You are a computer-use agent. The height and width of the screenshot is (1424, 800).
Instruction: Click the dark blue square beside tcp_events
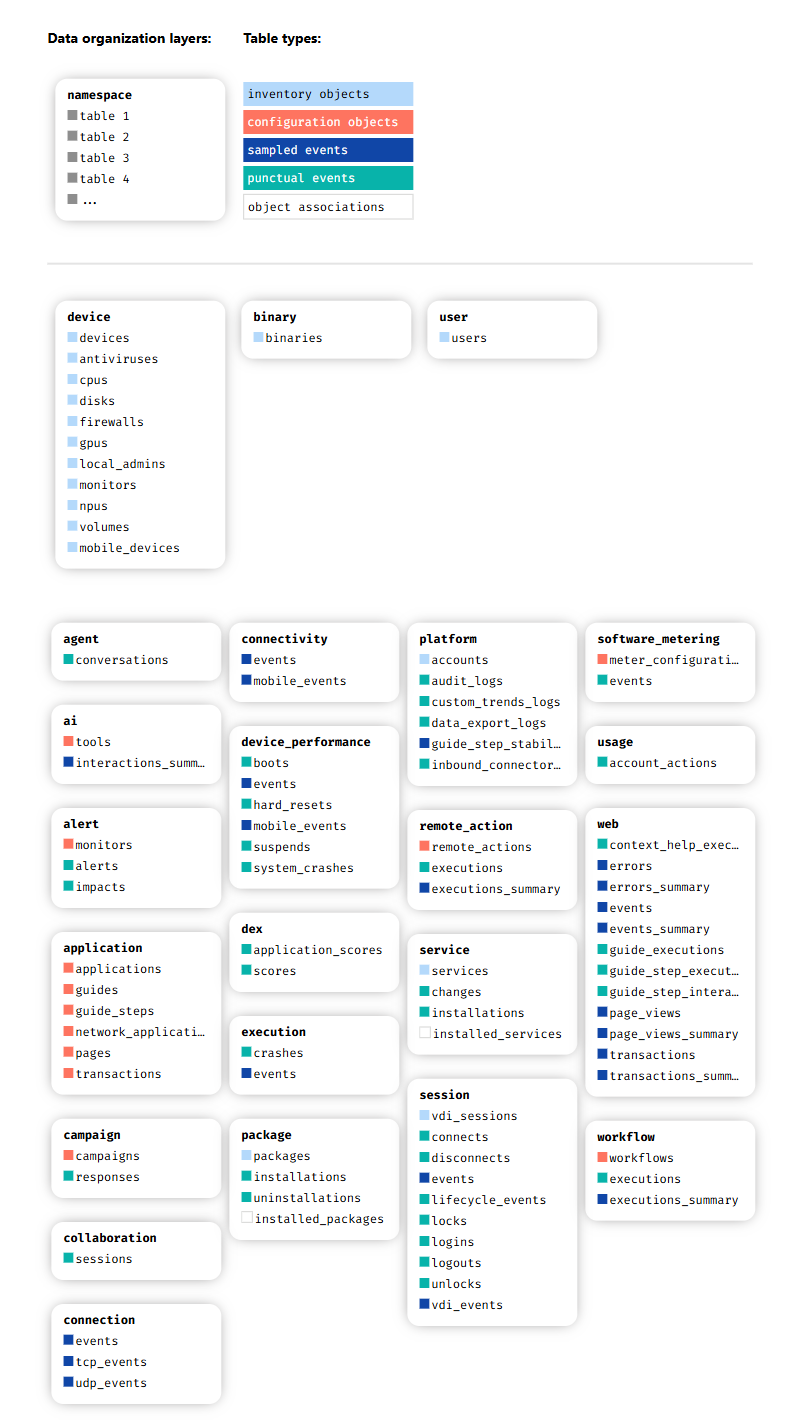coord(69,1362)
